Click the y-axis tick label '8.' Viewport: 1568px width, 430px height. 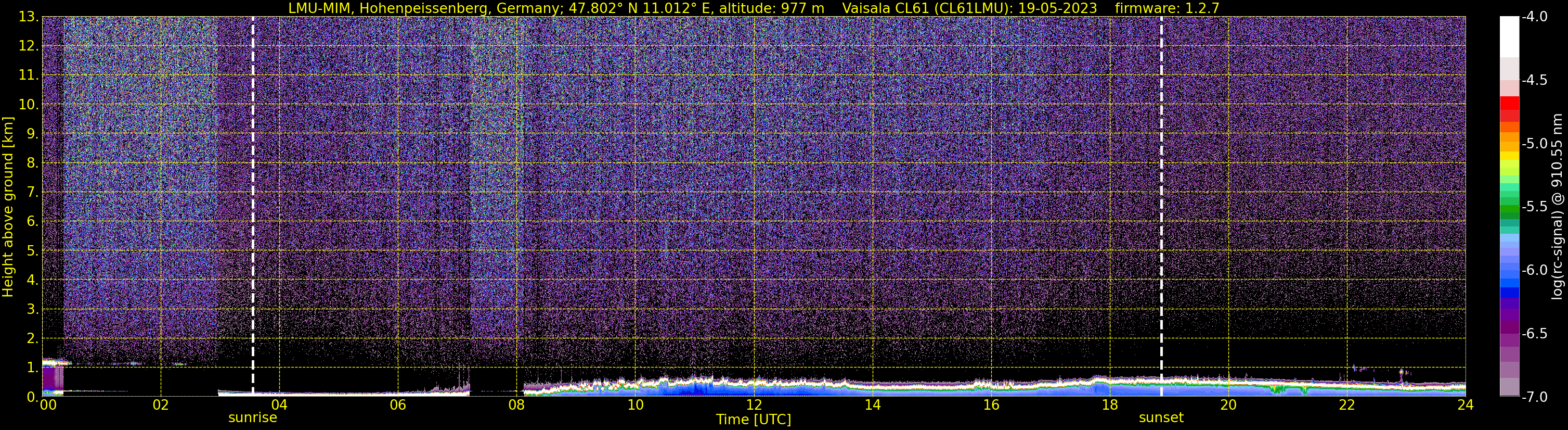coord(33,163)
